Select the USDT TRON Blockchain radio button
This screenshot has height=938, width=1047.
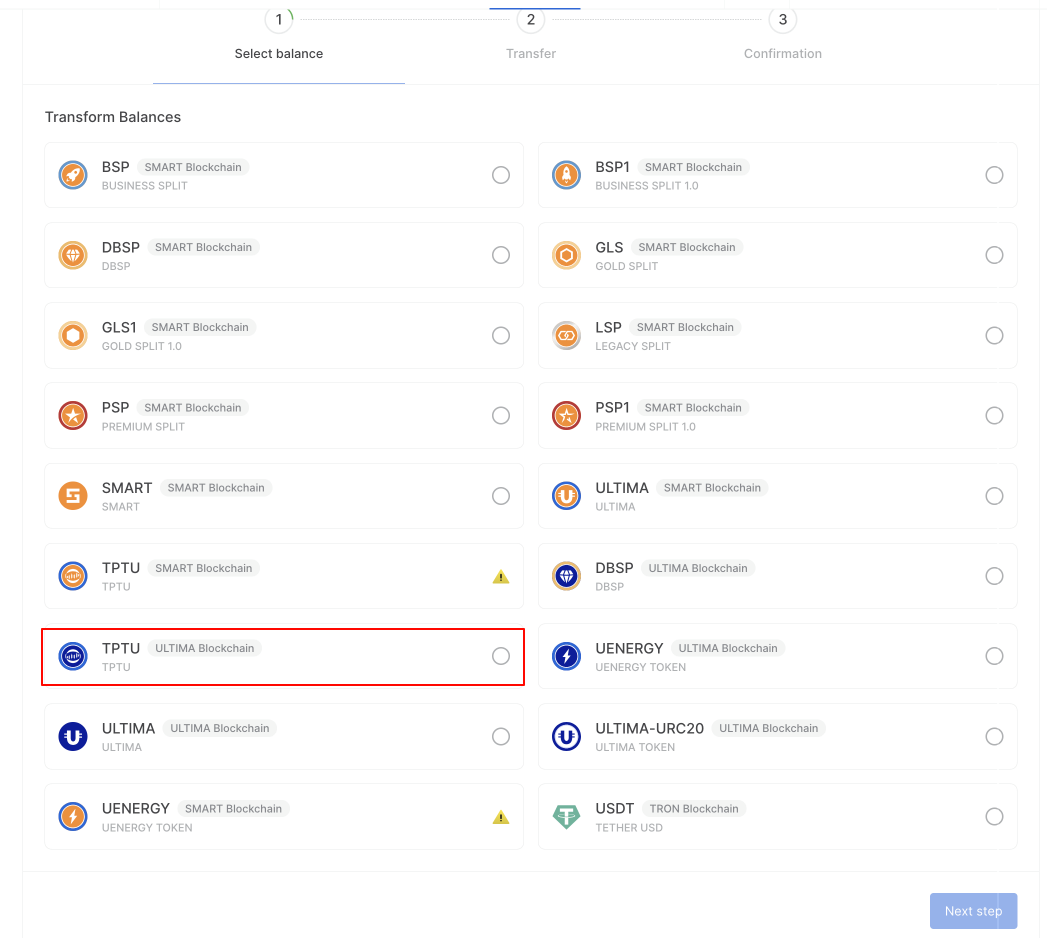point(994,817)
